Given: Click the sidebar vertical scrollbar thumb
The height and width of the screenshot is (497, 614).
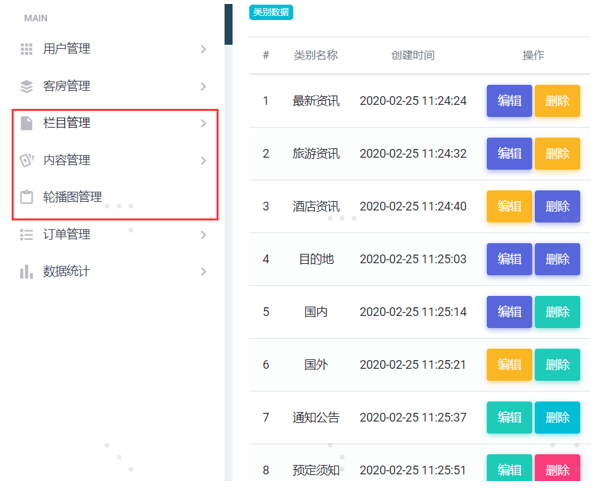Looking at the screenshot, I should coord(228,24).
